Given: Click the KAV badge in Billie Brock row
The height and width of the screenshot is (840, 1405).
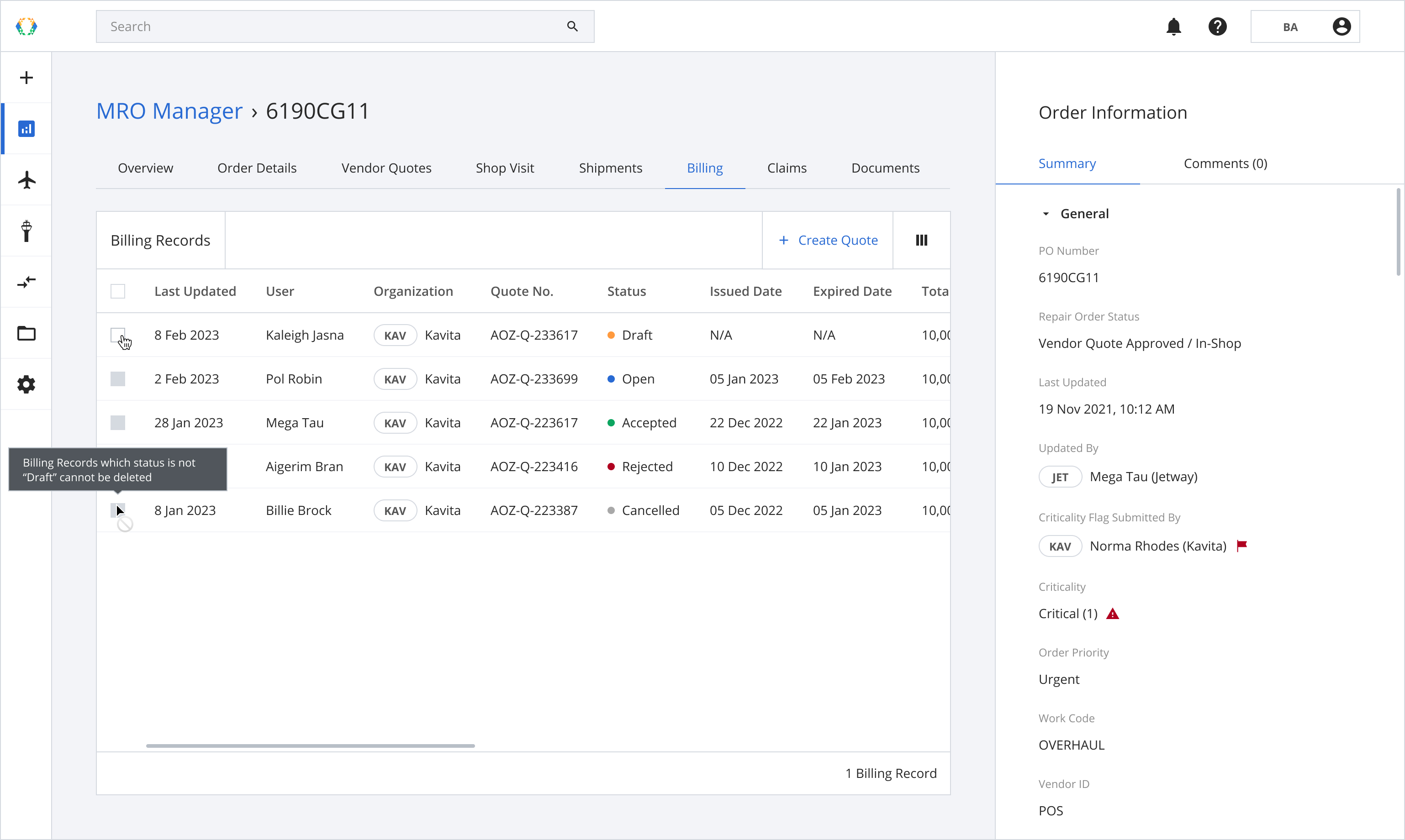Looking at the screenshot, I should (x=395, y=510).
